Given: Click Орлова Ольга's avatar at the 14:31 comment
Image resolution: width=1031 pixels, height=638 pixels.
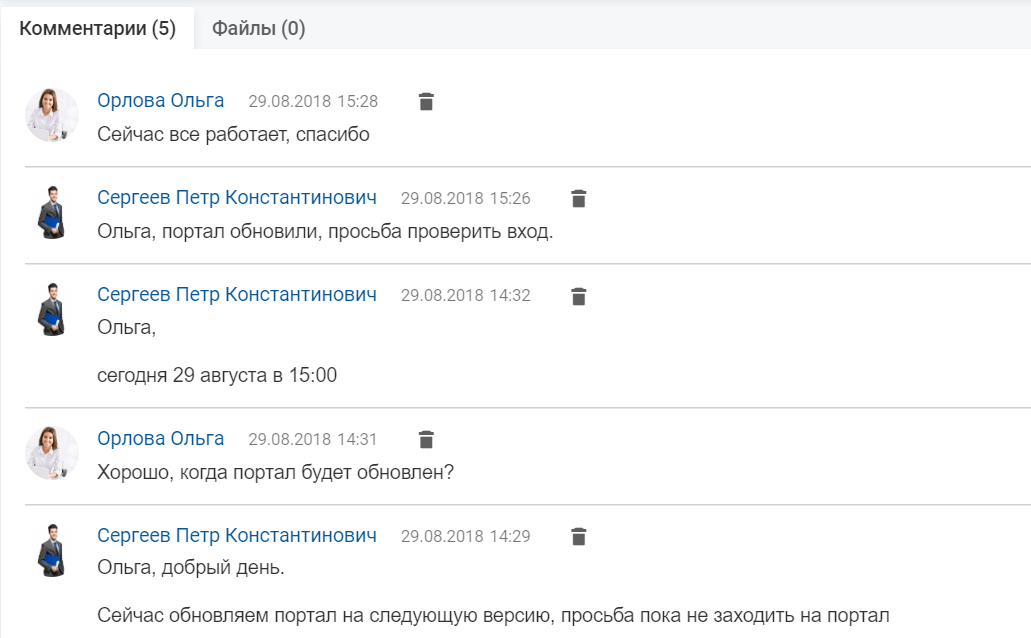Looking at the screenshot, I should coord(52,453).
